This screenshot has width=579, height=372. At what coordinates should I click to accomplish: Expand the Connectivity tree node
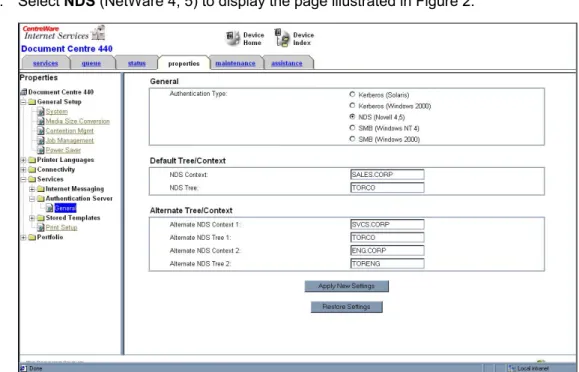coord(24,170)
